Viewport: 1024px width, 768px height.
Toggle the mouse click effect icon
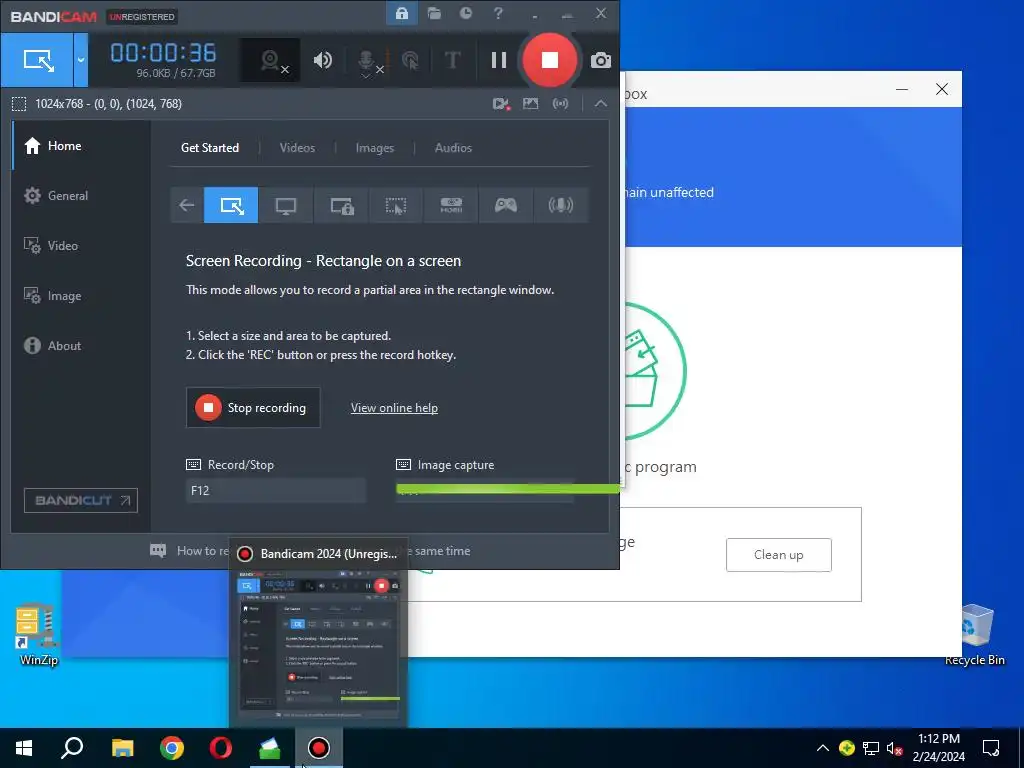[410, 61]
